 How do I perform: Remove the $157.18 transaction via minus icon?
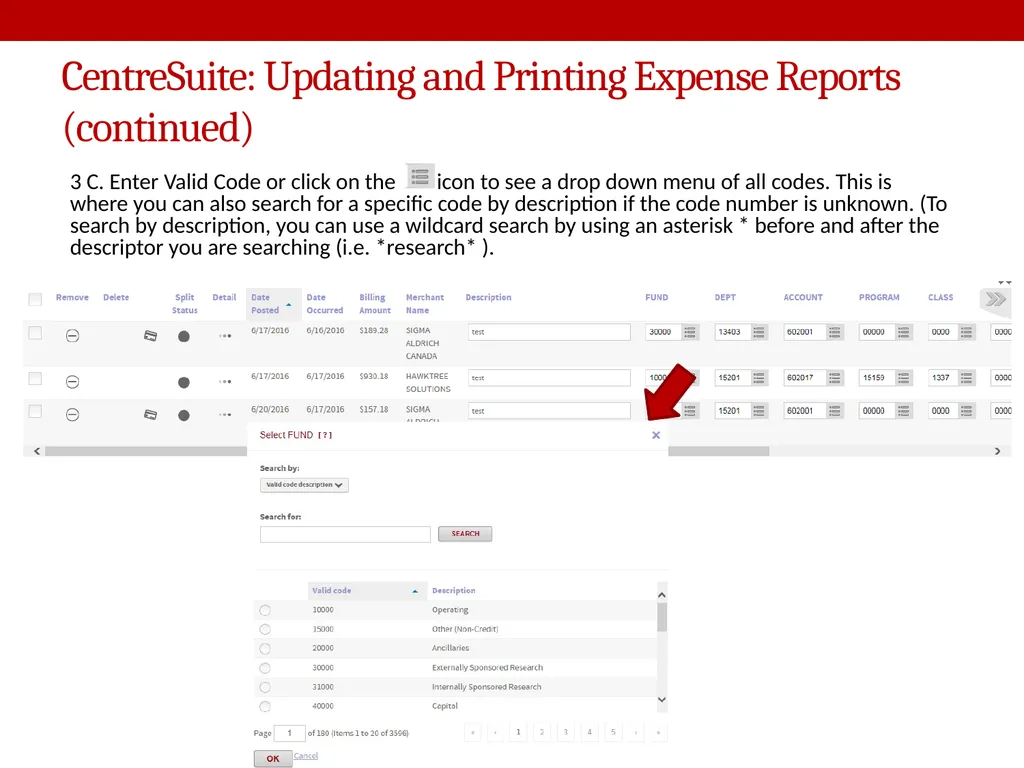pyautogui.click(x=72, y=415)
